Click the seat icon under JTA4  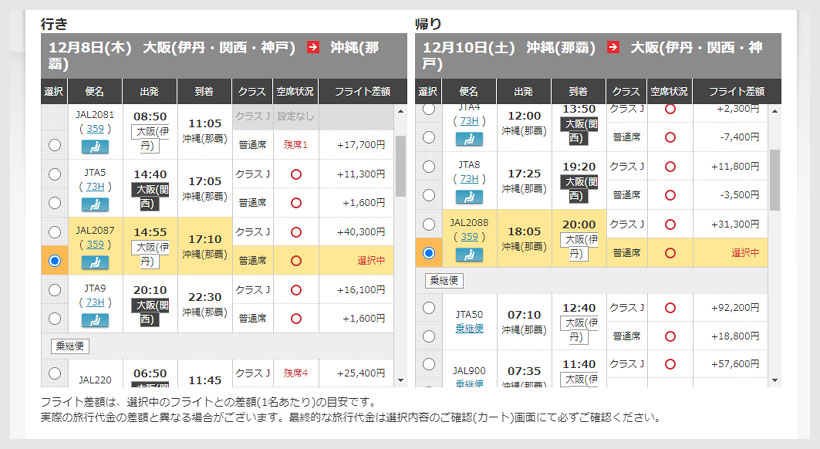click(469, 139)
